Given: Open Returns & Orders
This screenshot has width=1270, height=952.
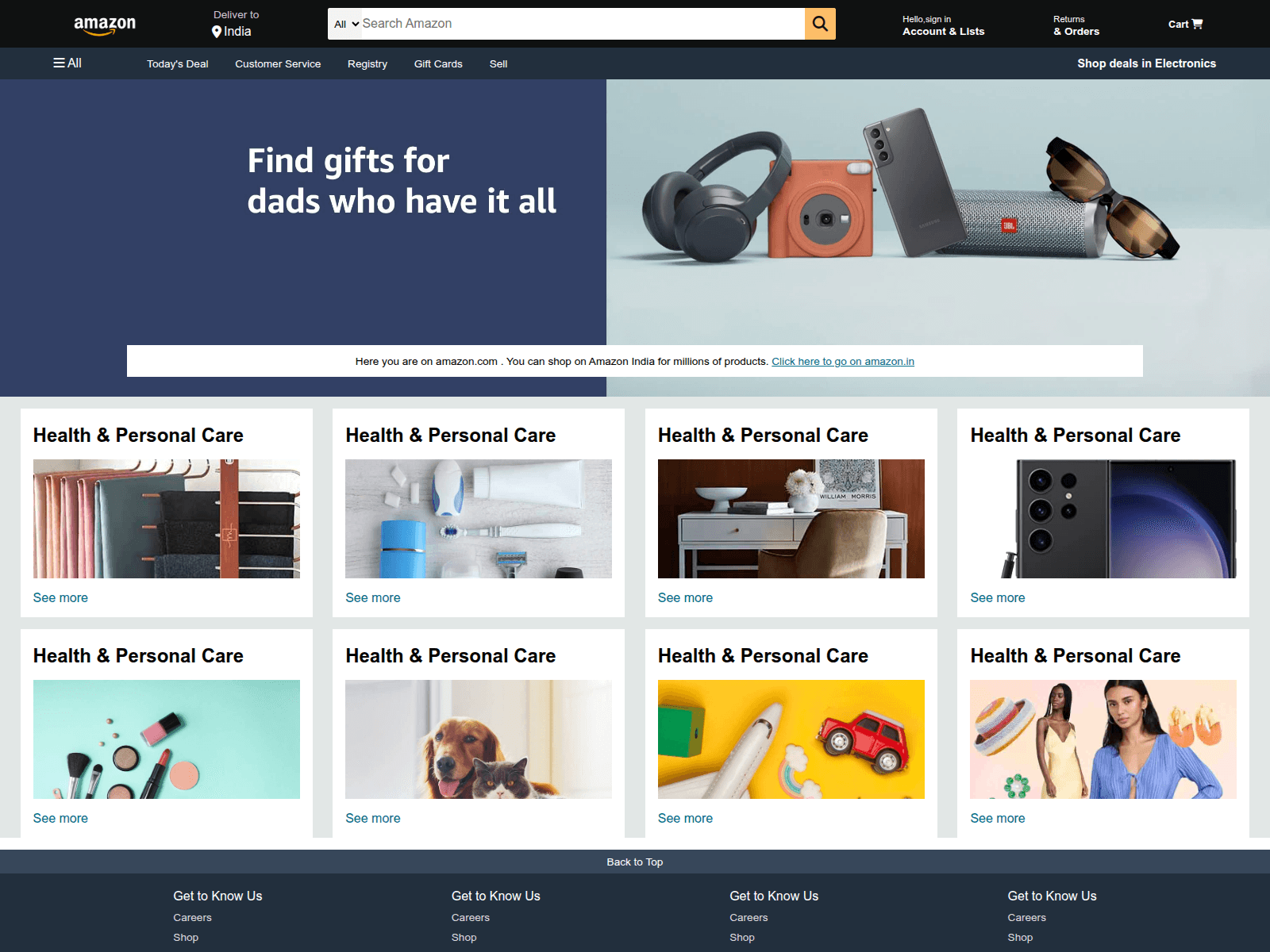Looking at the screenshot, I should tap(1076, 25).
